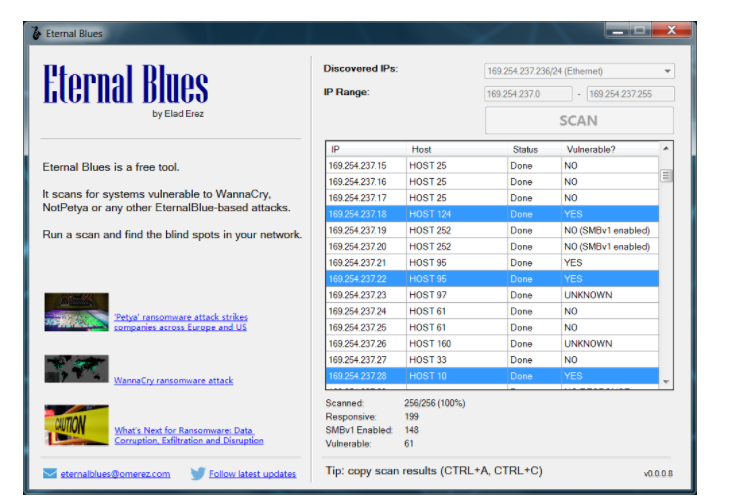Click the Vulnerable count 61
Viewport: 732px width, 500px height.
pyautogui.click(x=408, y=444)
